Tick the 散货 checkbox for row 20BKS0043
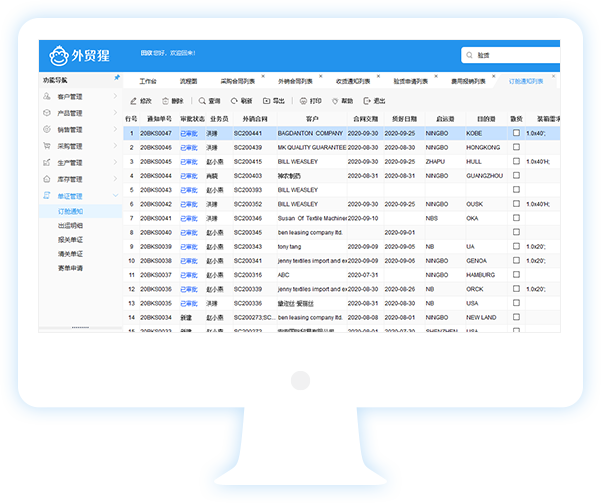The image size is (601, 503). pyautogui.click(x=516, y=189)
